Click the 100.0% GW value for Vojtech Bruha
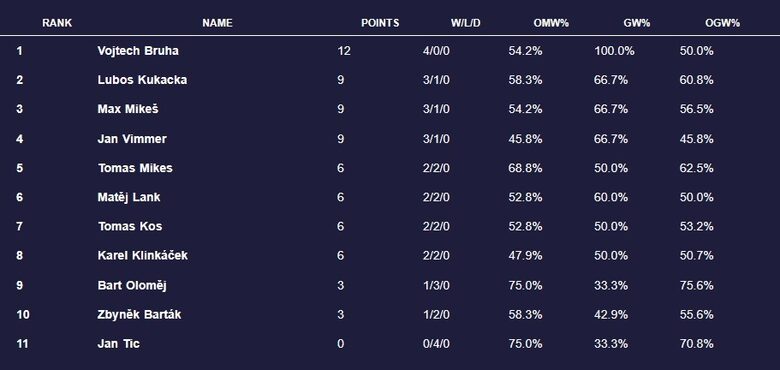The image size is (780, 370). (614, 51)
